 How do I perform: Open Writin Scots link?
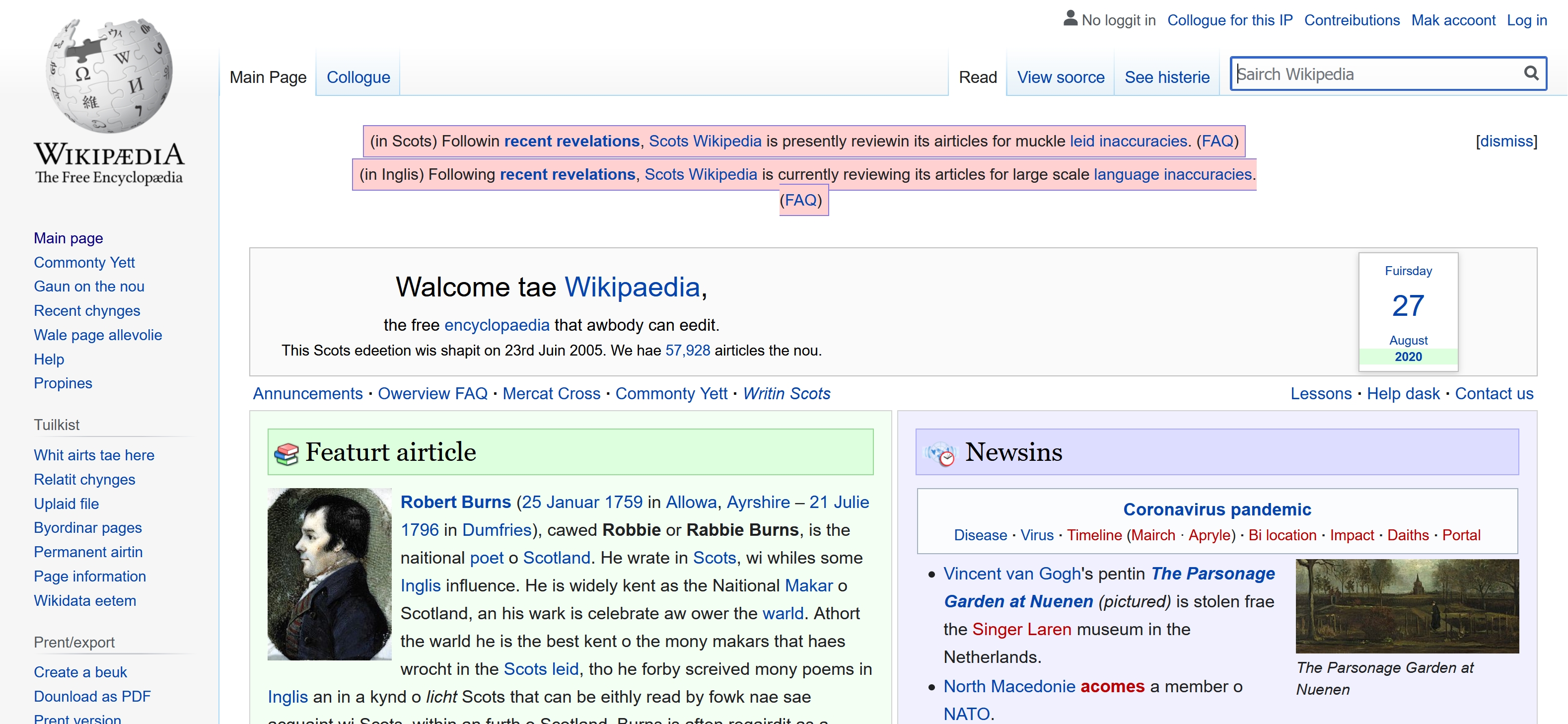click(786, 393)
